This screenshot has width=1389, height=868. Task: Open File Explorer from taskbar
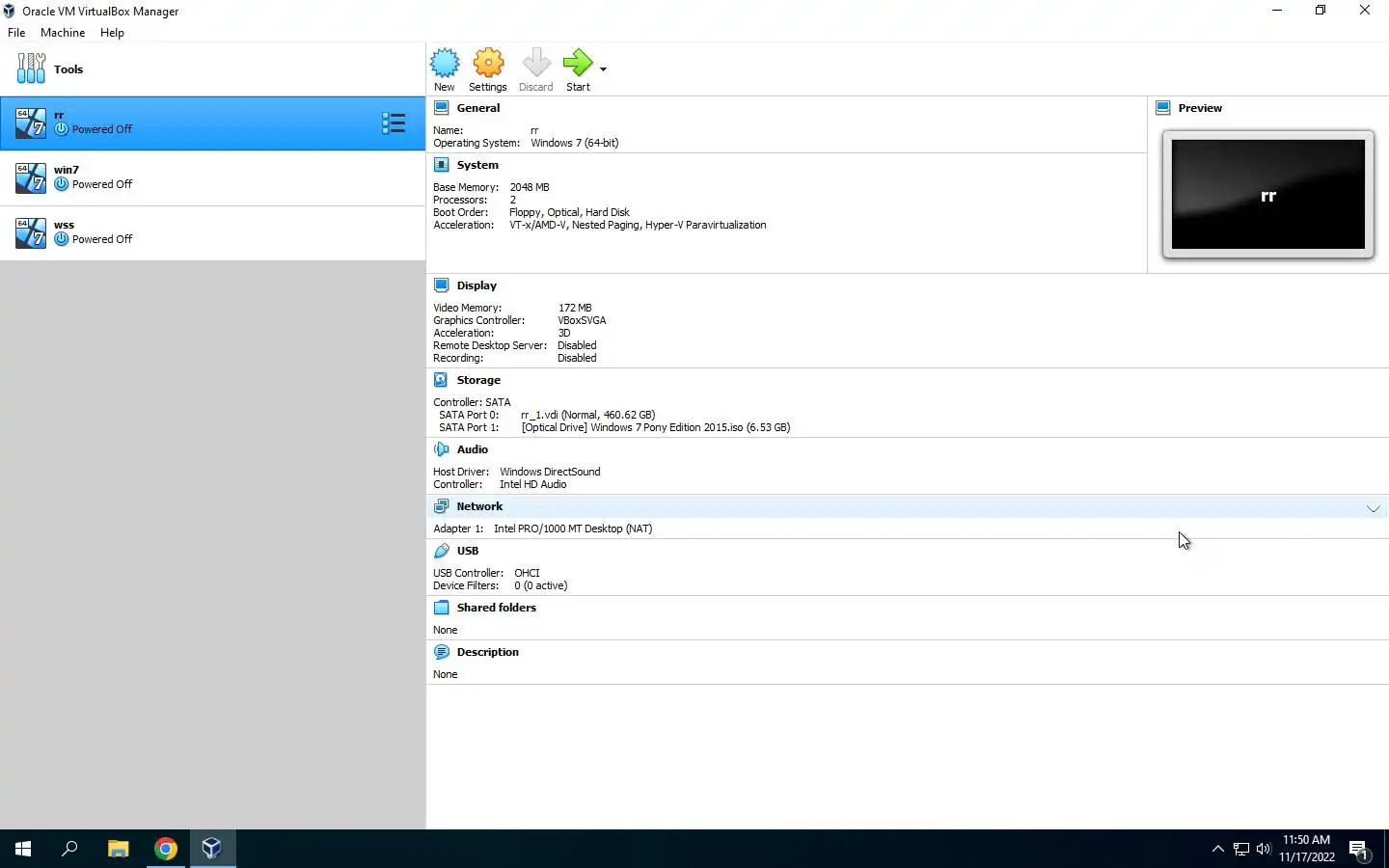pos(118,849)
